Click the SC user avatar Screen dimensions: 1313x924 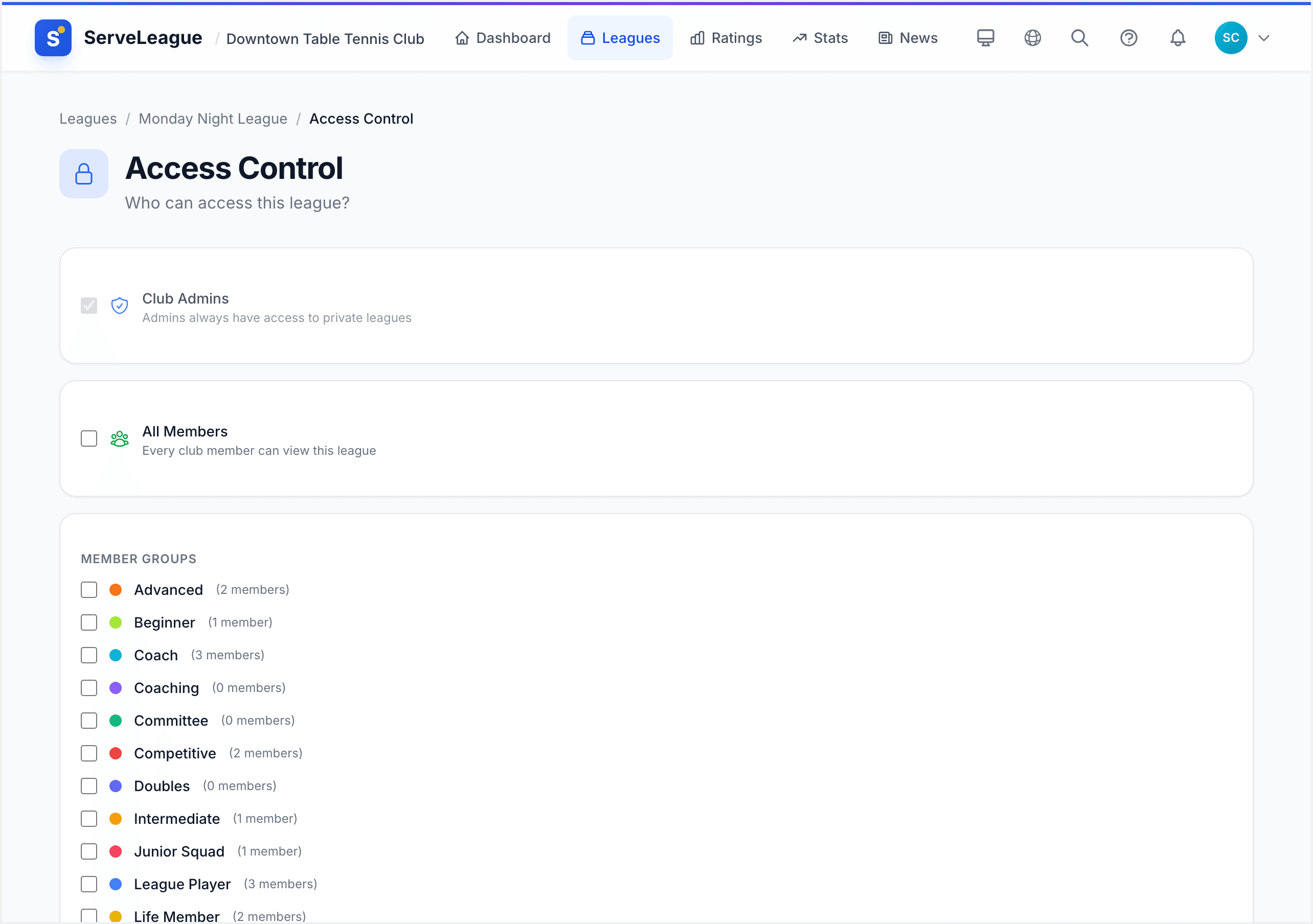(x=1231, y=38)
